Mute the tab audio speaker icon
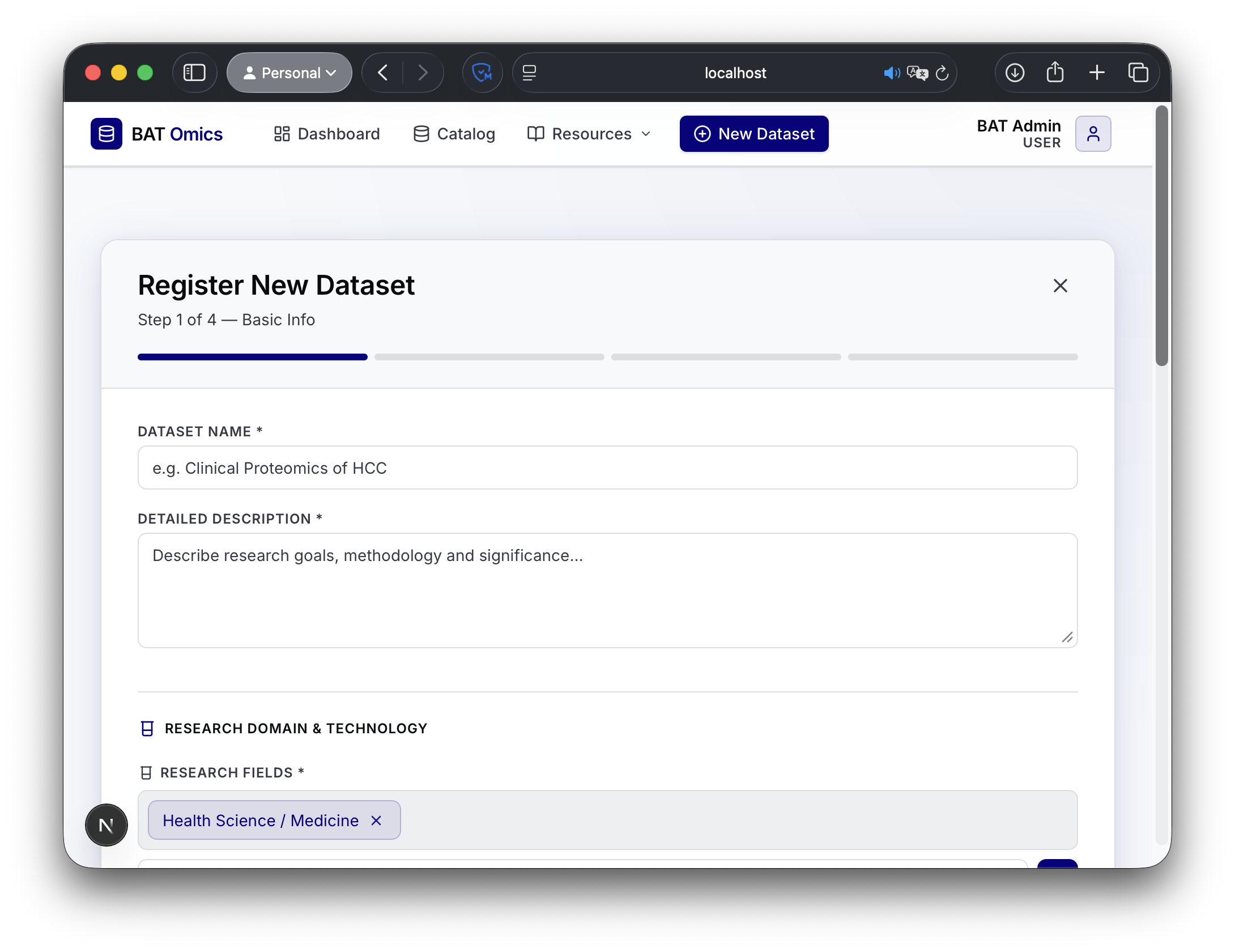The height and width of the screenshot is (952, 1235). [892, 73]
